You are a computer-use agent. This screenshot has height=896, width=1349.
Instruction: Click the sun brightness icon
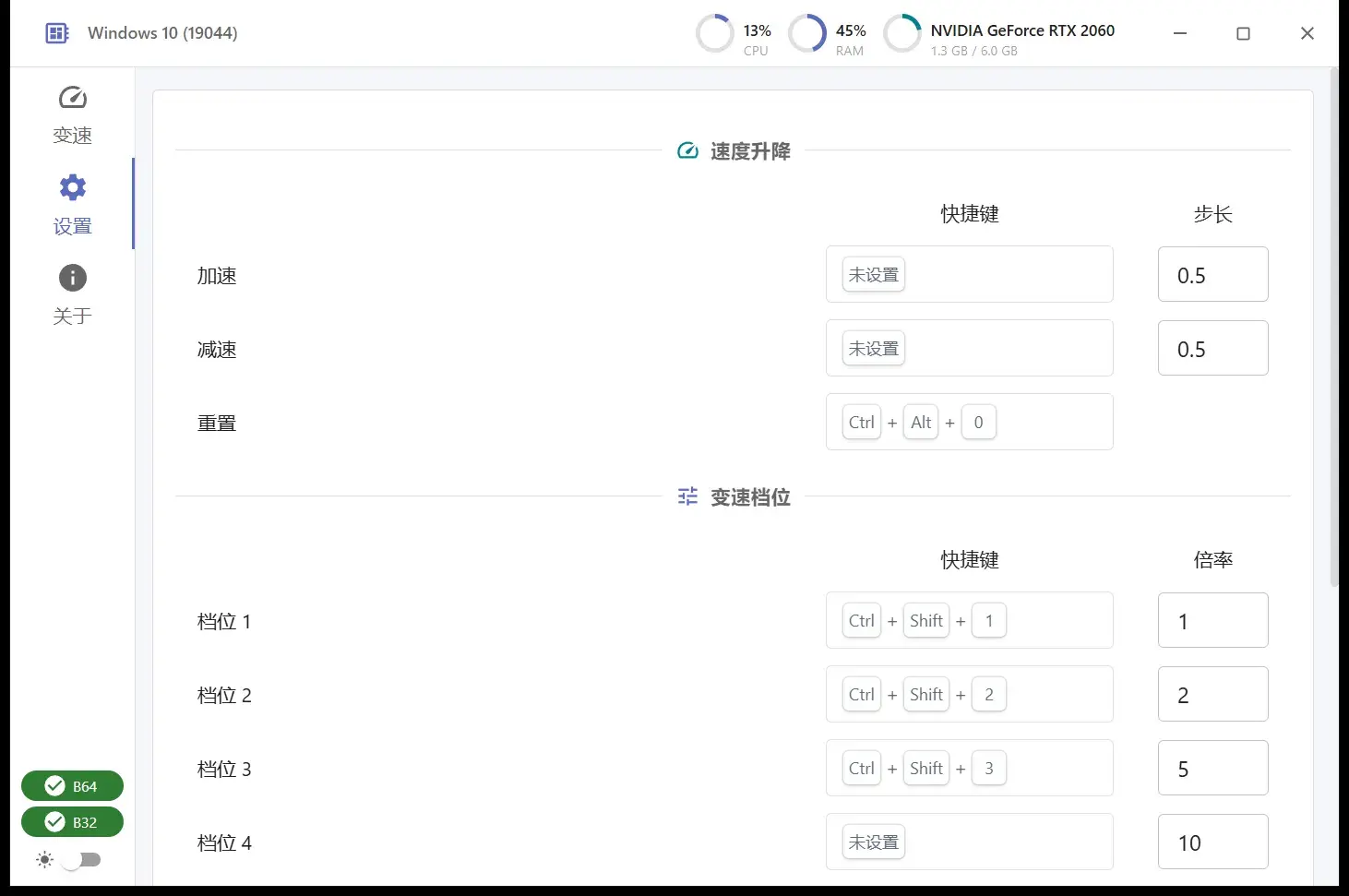(x=44, y=860)
